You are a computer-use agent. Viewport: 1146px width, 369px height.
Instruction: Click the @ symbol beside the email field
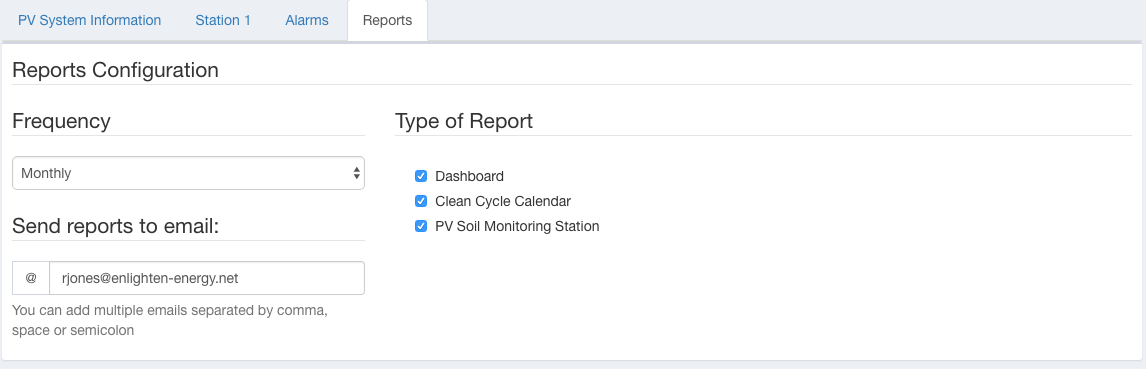coord(31,278)
